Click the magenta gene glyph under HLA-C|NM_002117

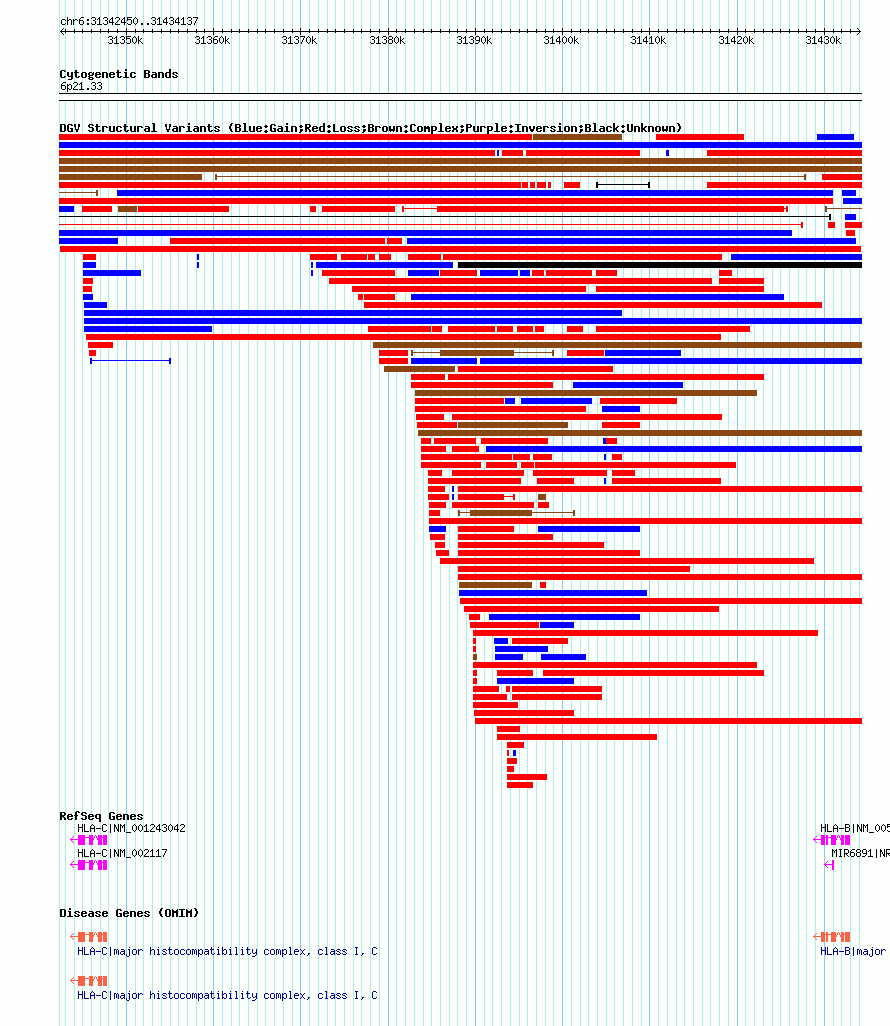pos(88,865)
